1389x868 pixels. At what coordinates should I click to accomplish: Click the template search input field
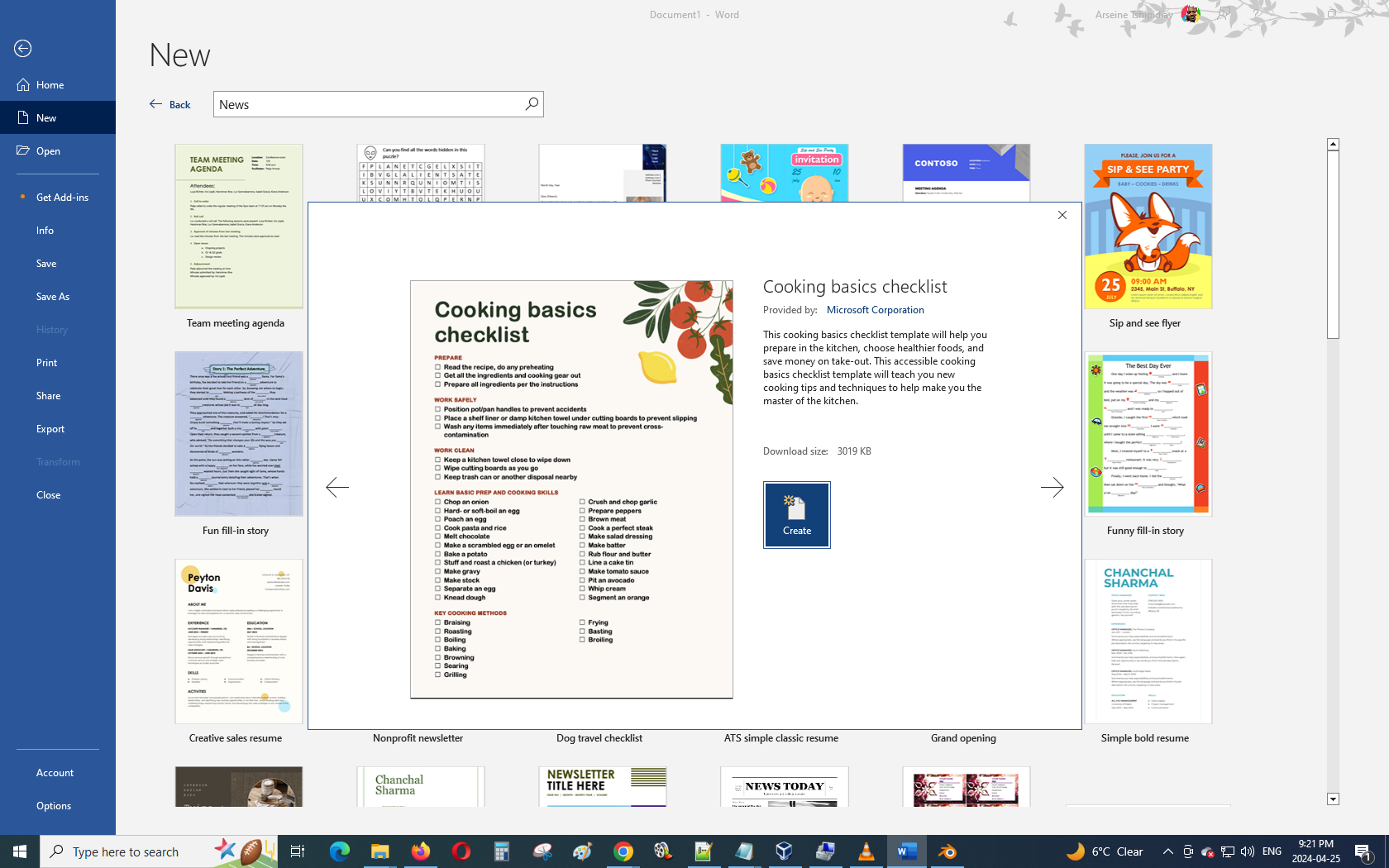368,104
